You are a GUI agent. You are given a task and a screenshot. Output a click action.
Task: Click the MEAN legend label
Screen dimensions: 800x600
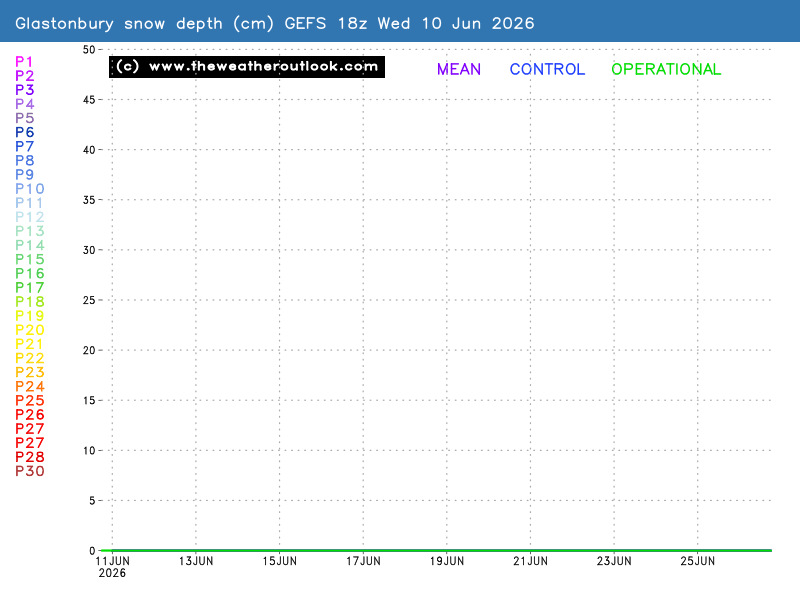tap(459, 69)
